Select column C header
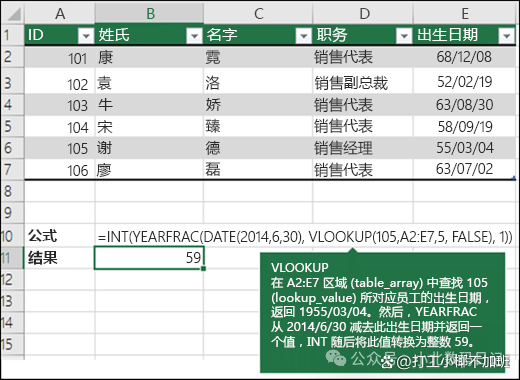The width and height of the screenshot is (520, 380). tap(258, 13)
